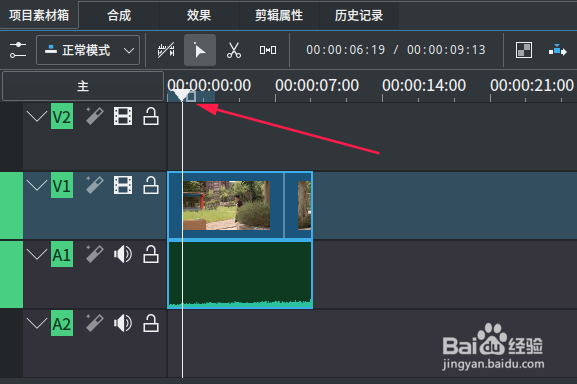Hide video of track V1
The width and height of the screenshot is (577, 384).
pyautogui.click(x=123, y=185)
